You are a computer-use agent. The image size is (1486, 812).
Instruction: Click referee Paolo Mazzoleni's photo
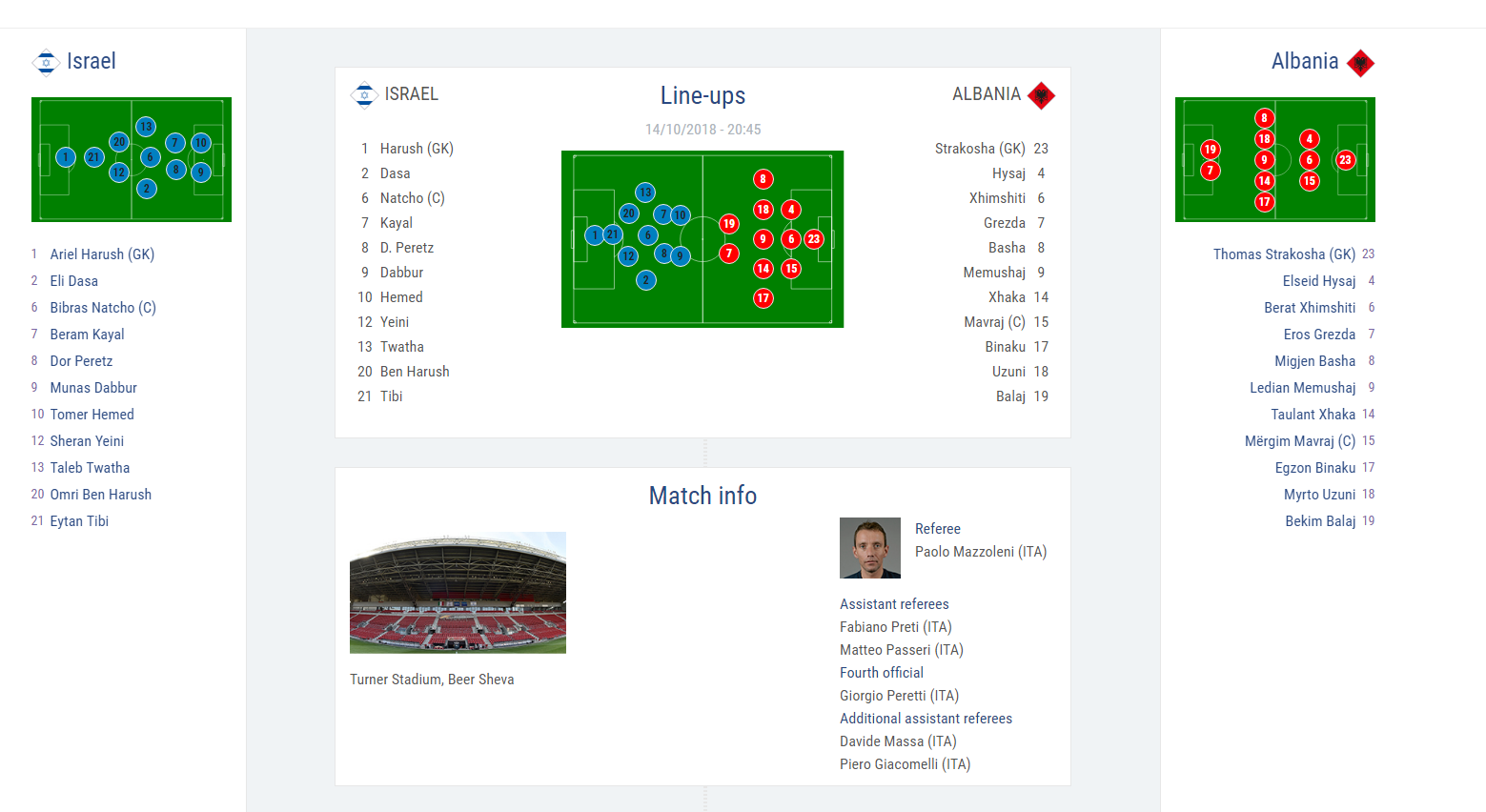point(870,548)
